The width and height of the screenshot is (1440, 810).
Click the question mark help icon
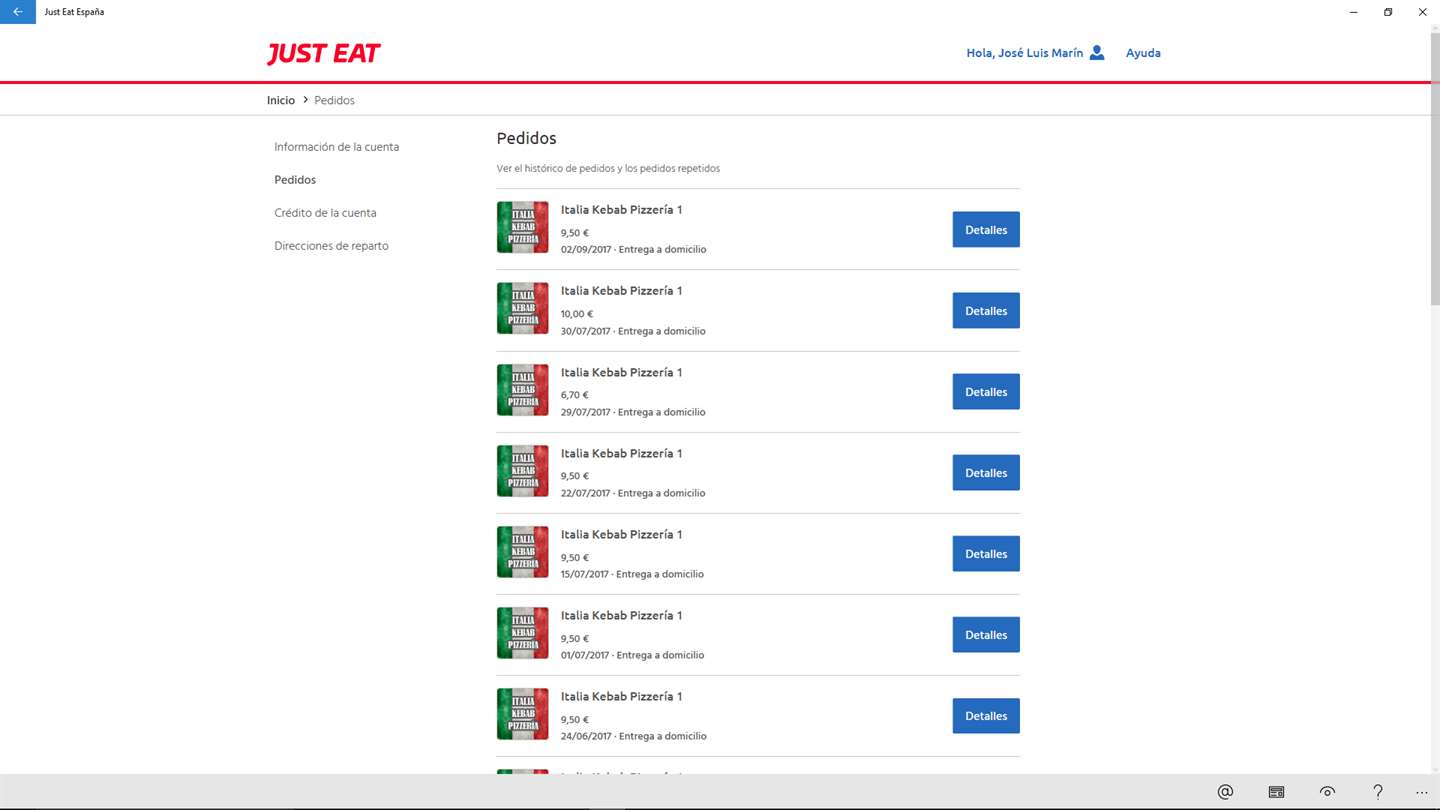pyautogui.click(x=1377, y=792)
